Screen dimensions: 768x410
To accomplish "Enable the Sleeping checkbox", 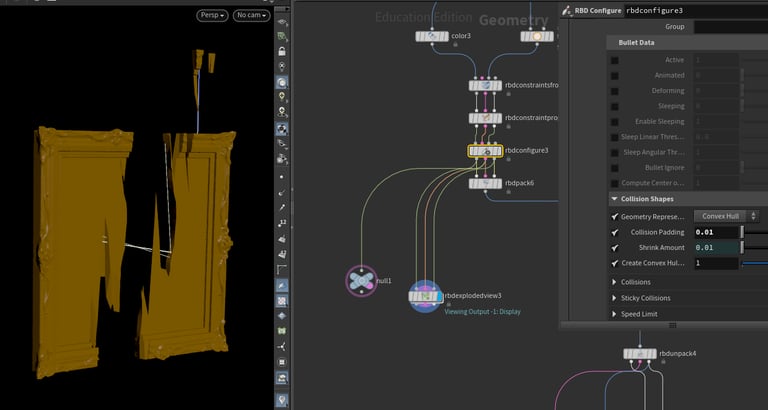I will [x=615, y=106].
